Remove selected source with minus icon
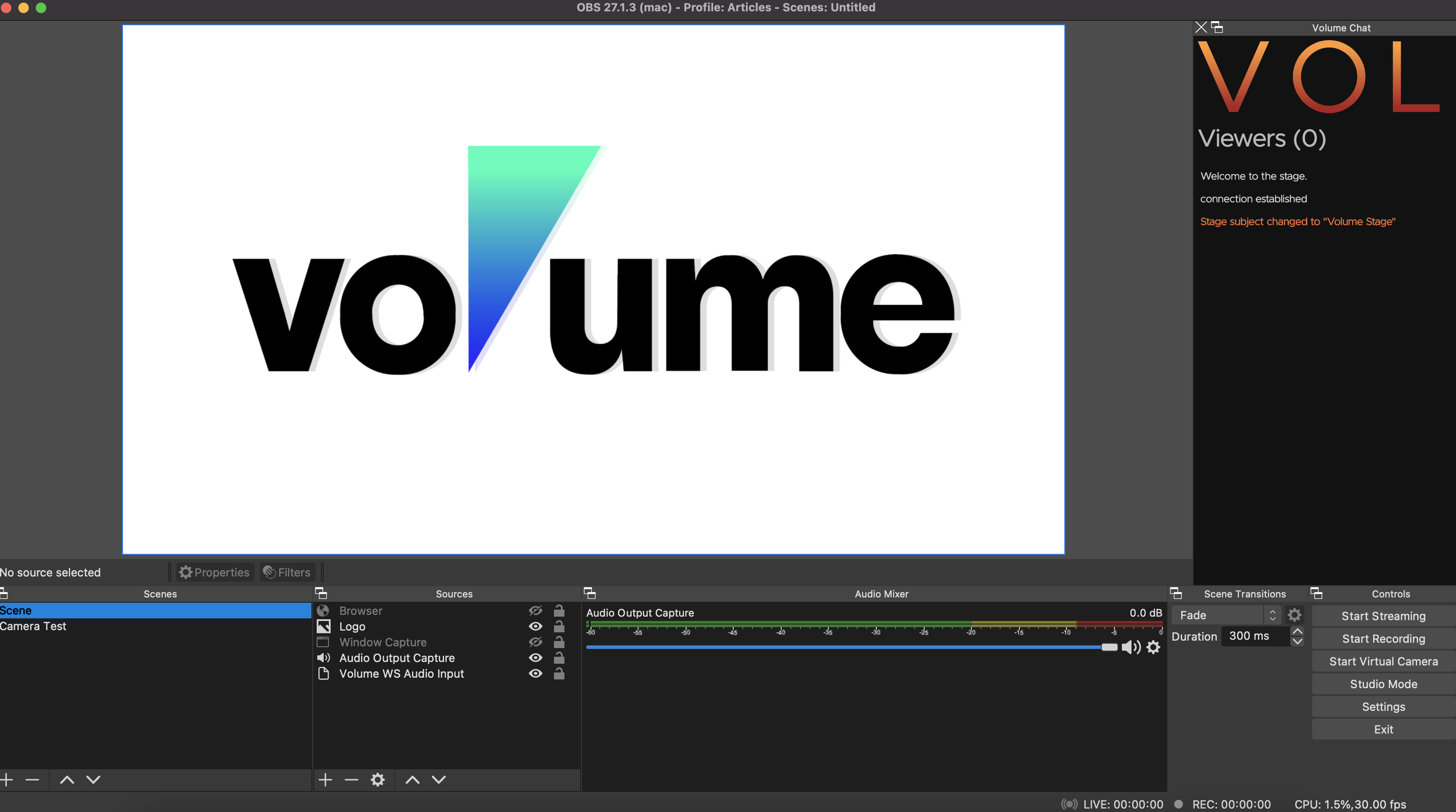Image resolution: width=1456 pixels, height=812 pixels. click(x=352, y=780)
